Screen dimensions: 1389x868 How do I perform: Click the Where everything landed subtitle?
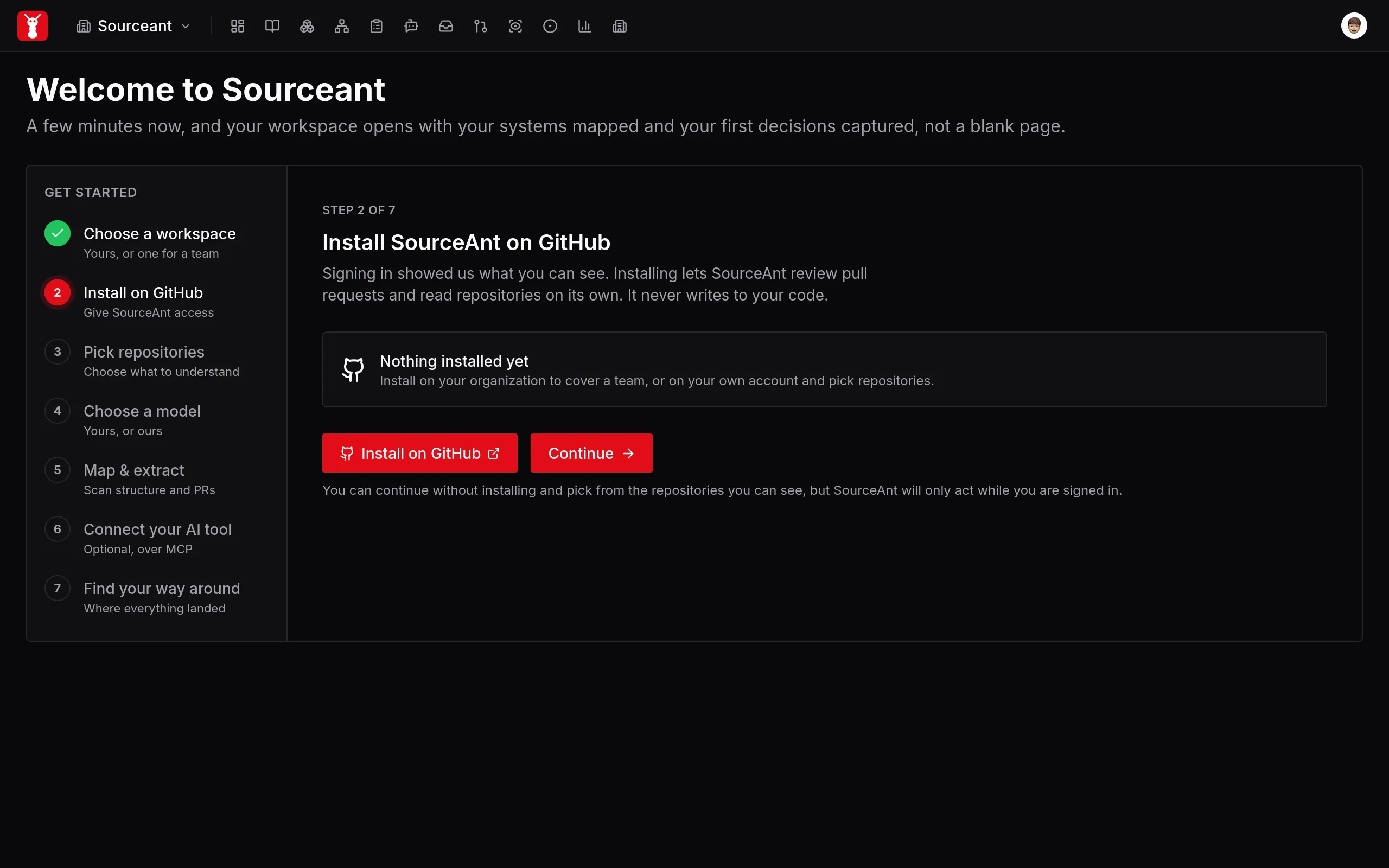155,608
